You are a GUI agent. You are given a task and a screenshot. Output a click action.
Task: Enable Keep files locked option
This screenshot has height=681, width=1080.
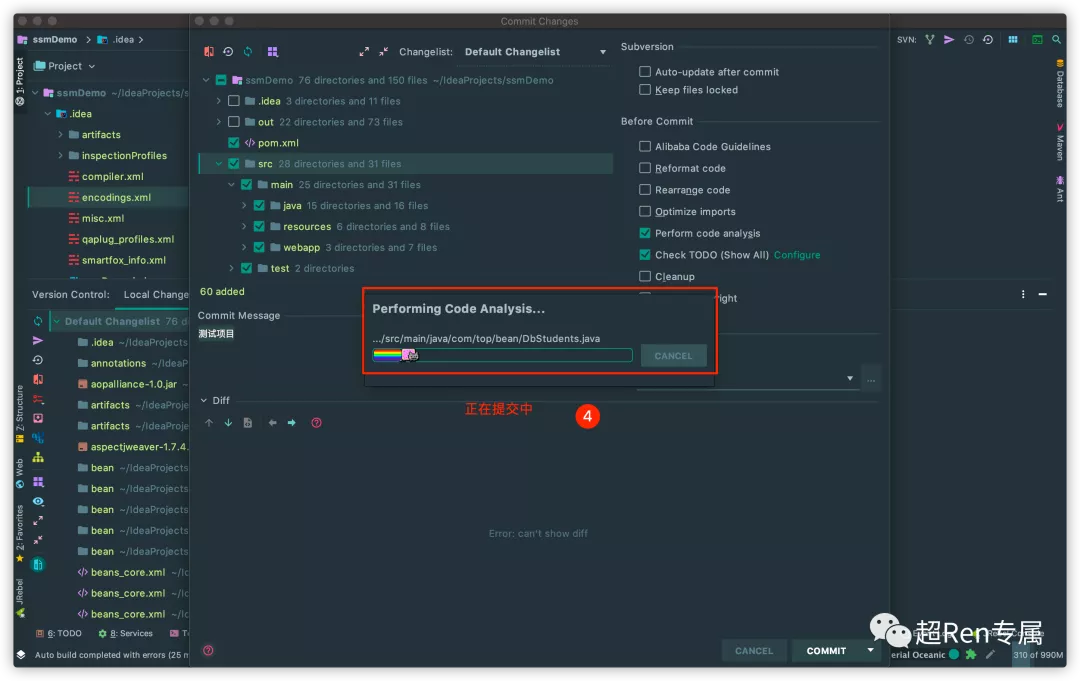click(x=645, y=90)
